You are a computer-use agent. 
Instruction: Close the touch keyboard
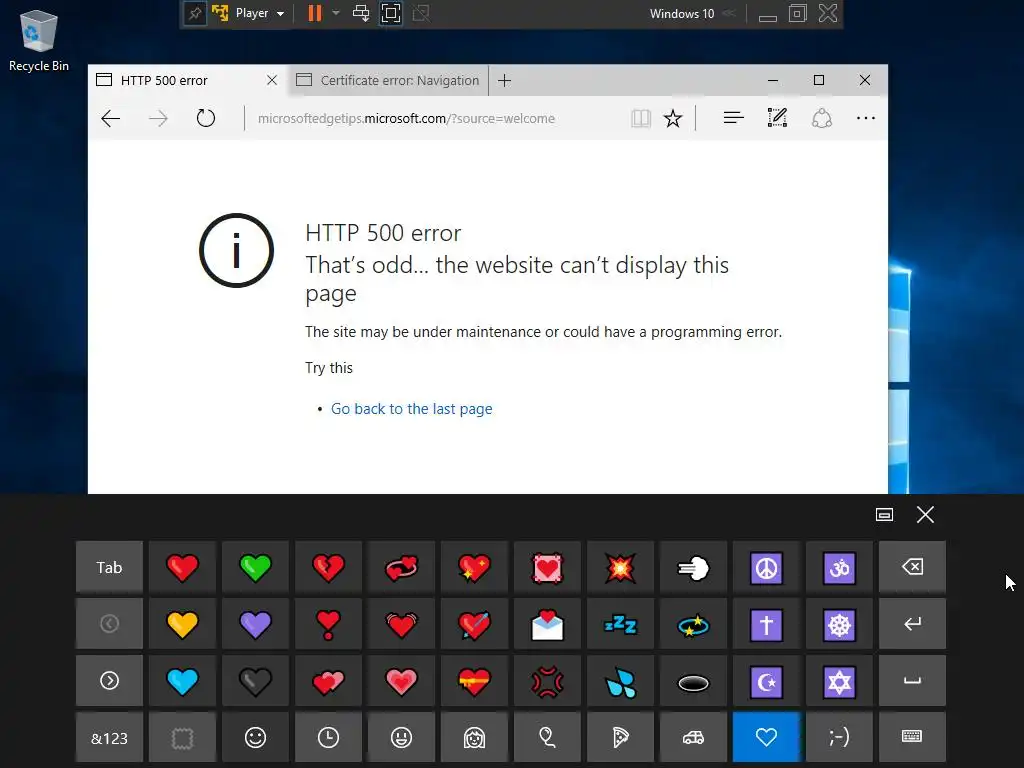[925, 515]
